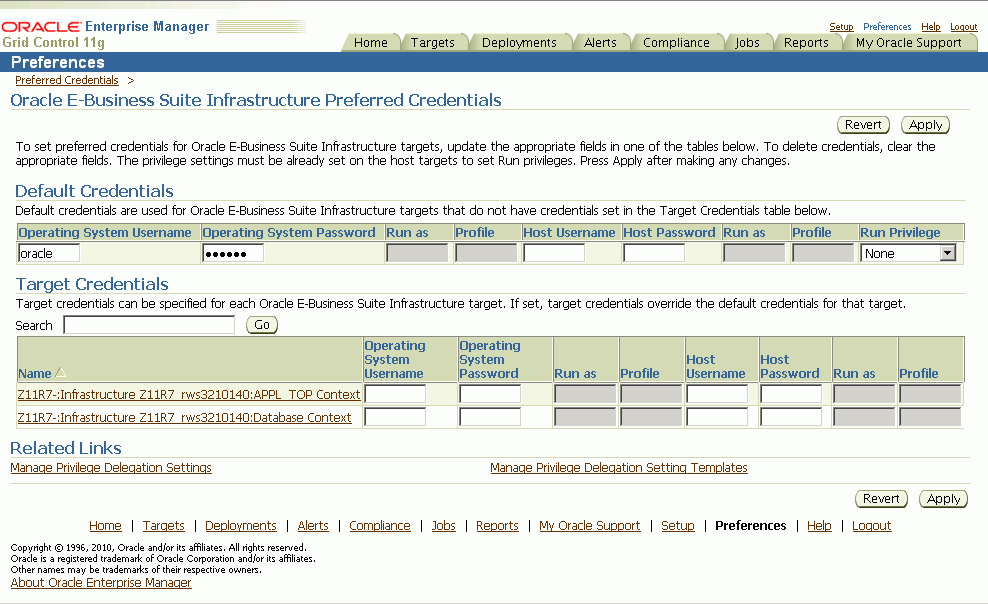Open the header Preferences link
The height and width of the screenshot is (604, 988).
point(887,26)
